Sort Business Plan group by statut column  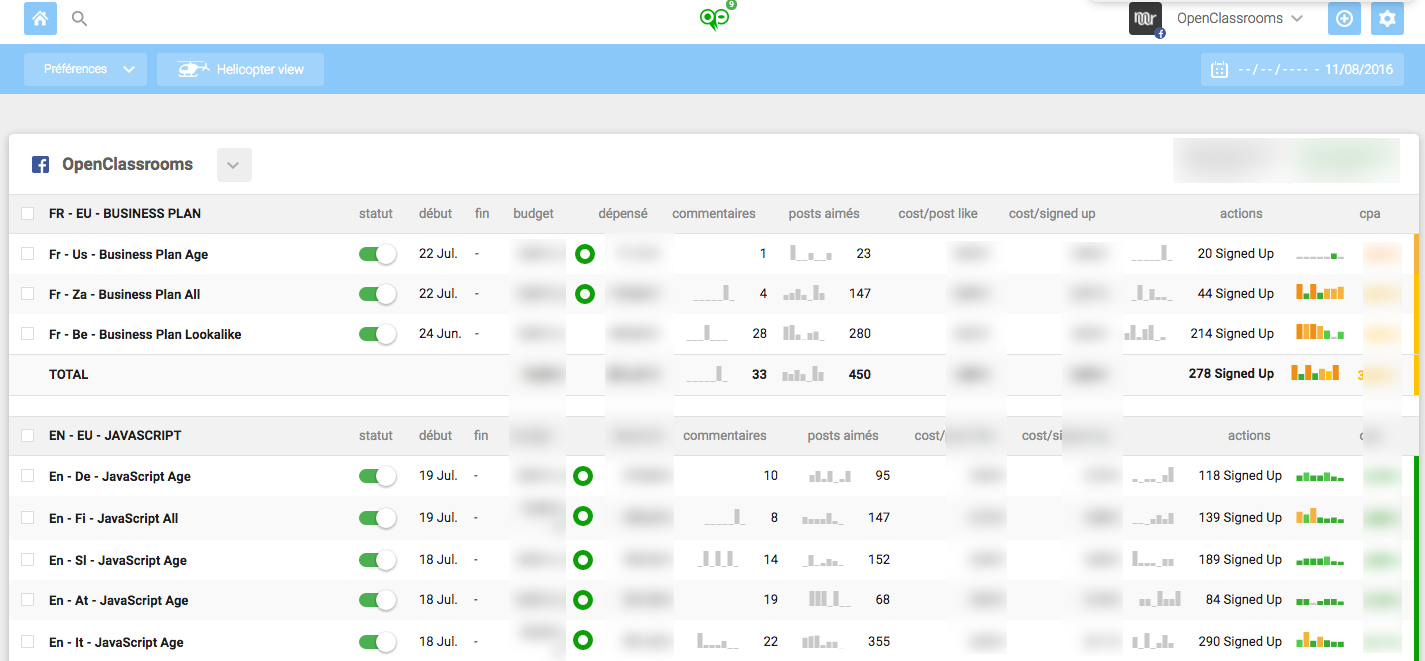(x=376, y=213)
